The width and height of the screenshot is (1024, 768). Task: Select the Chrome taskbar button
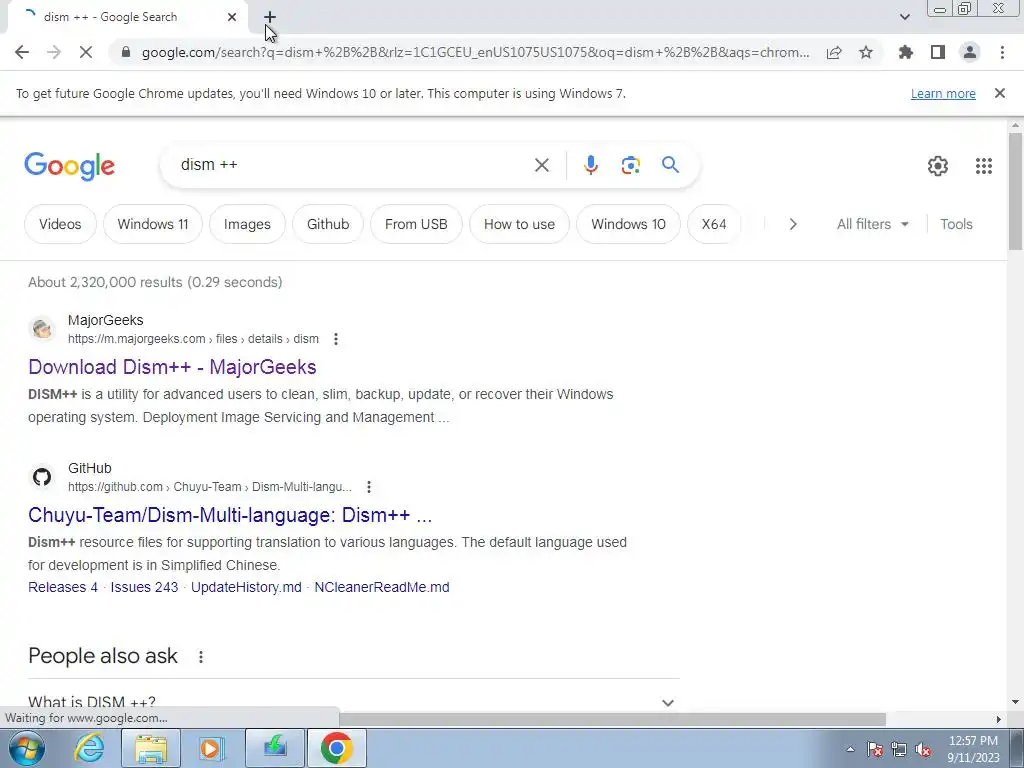337,748
